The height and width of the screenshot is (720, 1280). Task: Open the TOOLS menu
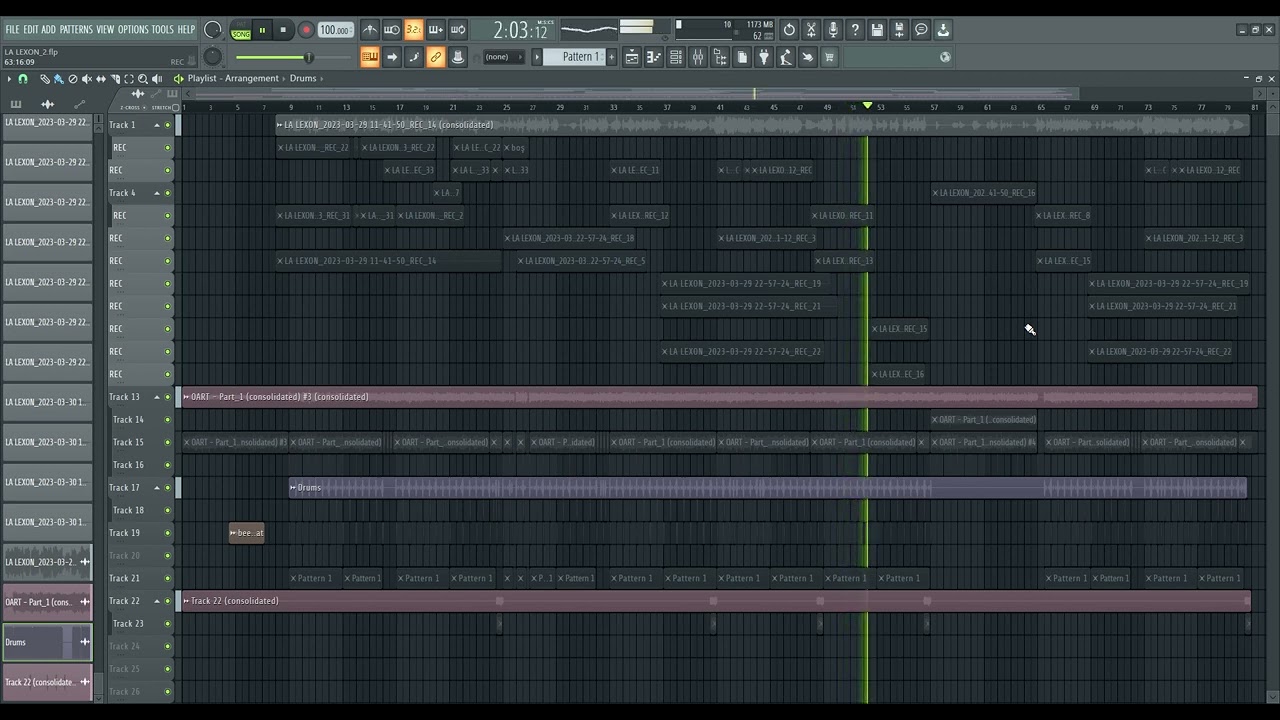tap(163, 30)
